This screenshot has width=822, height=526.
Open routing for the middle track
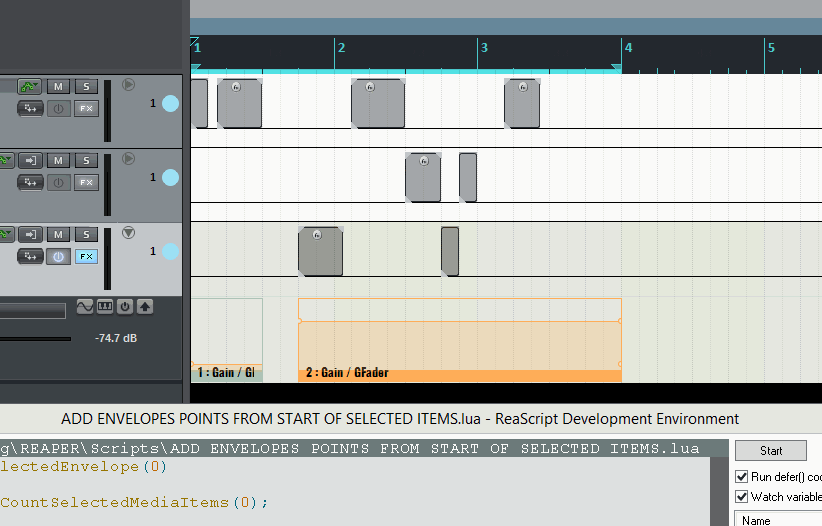pyautogui.click(x=30, y=183)
